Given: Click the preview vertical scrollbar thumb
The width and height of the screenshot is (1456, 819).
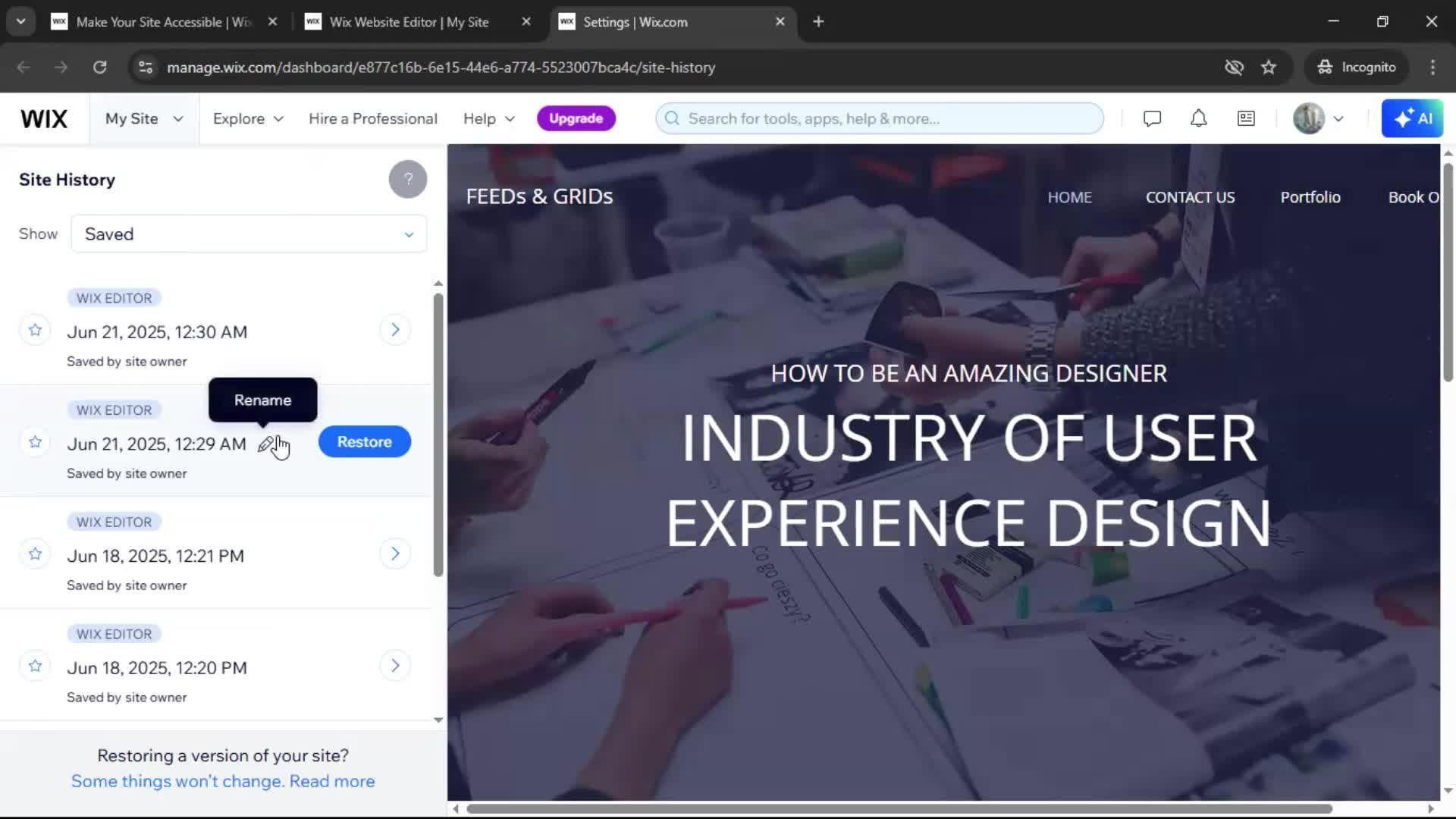Looking at the screenshot, I should pos(1448,273).
